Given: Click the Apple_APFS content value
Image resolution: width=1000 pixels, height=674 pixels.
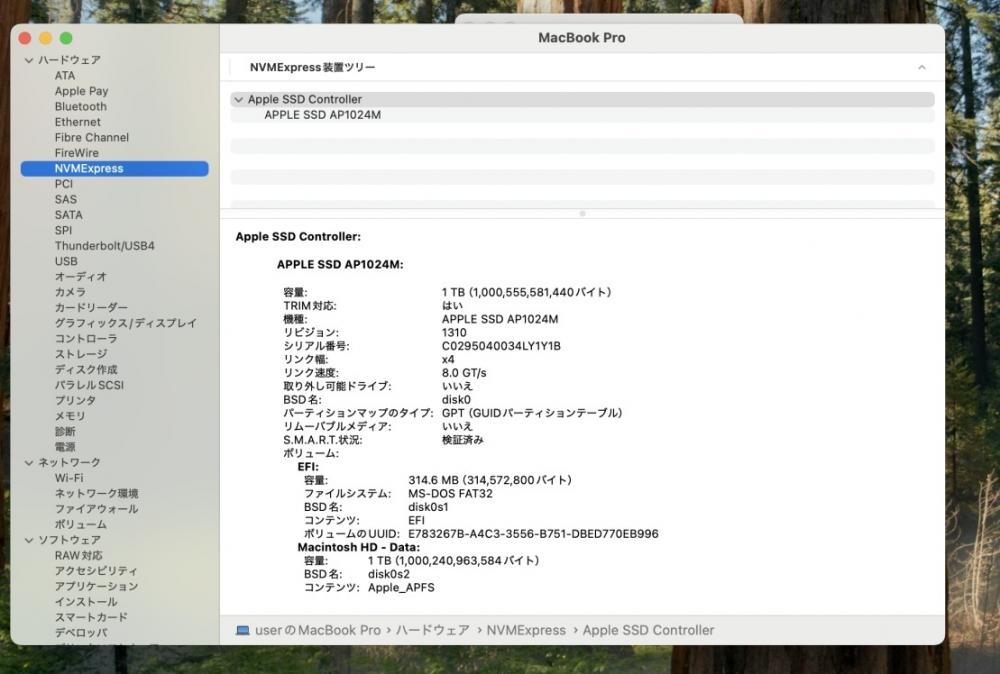Looking at the screenshot, I should [x=401, y=587].
